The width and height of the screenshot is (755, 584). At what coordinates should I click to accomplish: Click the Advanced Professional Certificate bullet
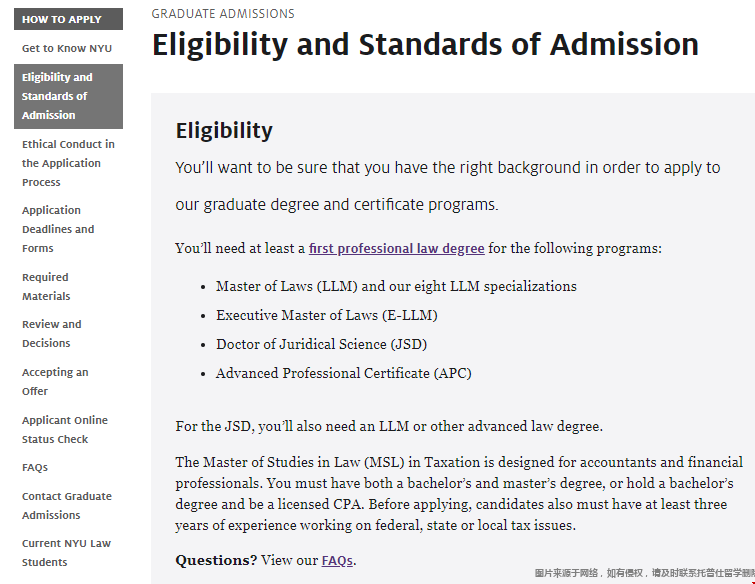(x=343, y=373)
